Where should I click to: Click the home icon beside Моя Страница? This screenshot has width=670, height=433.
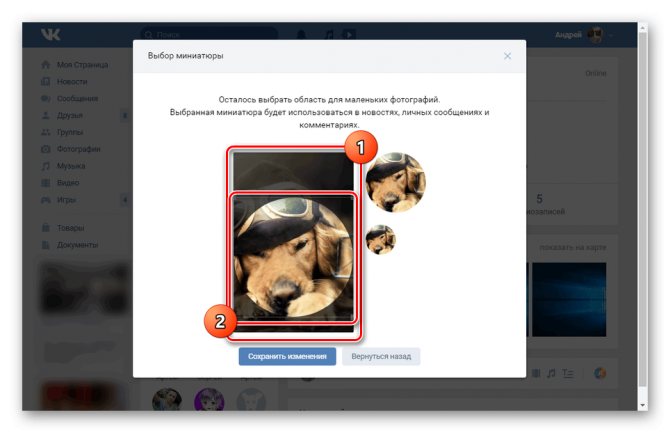[46, 65]
